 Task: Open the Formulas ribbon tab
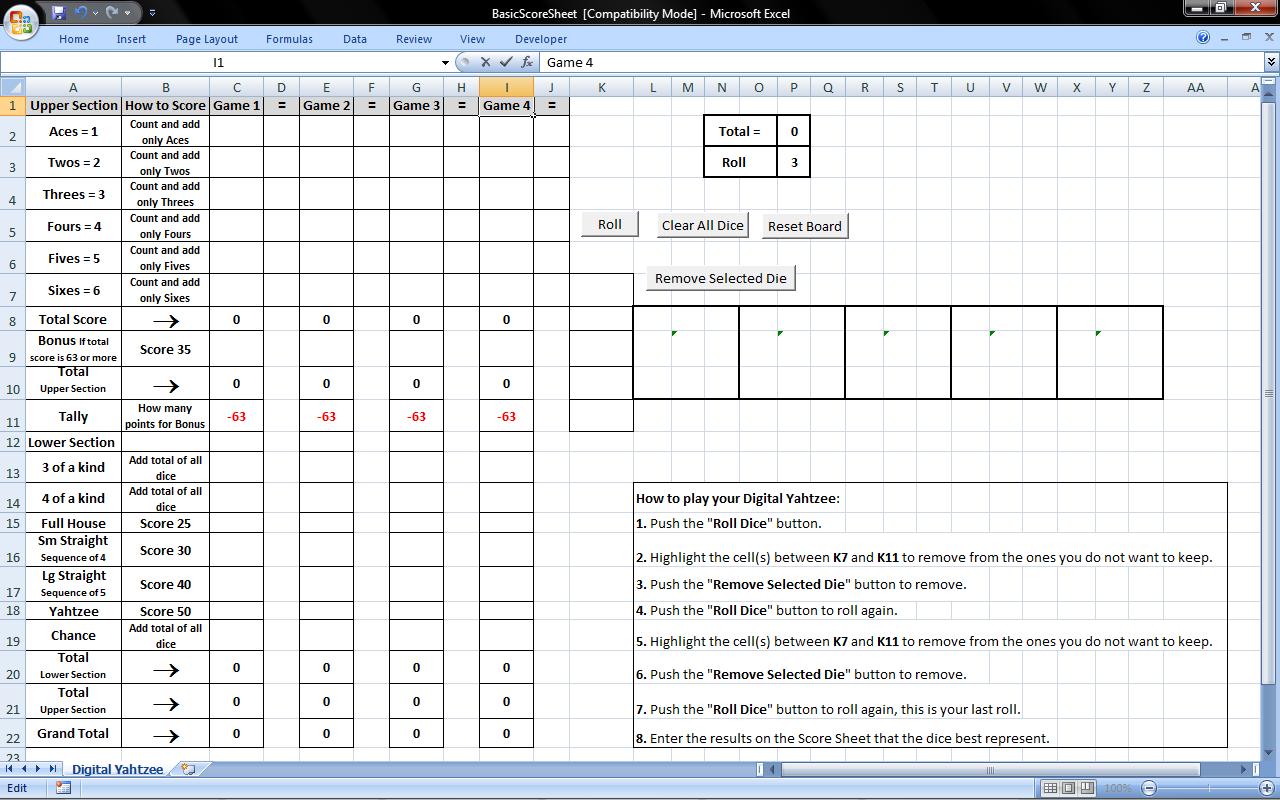[x=289, y=39]
